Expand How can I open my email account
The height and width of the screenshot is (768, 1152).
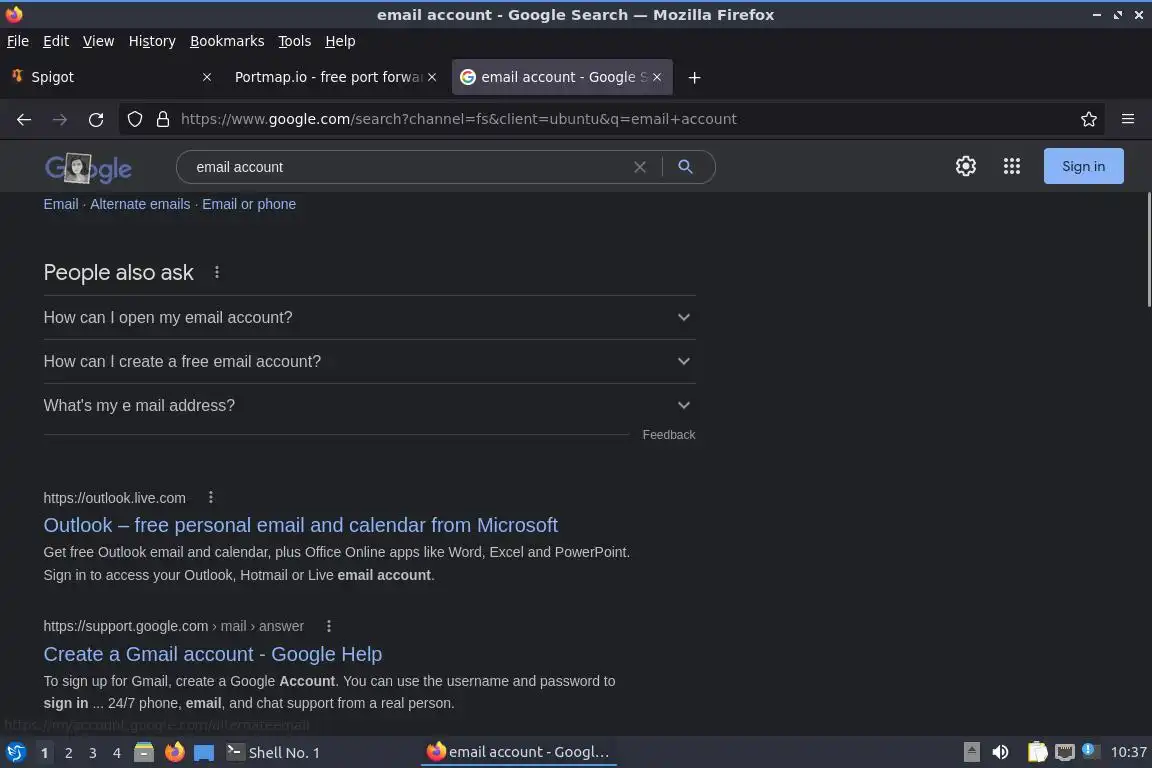(370, 317)
